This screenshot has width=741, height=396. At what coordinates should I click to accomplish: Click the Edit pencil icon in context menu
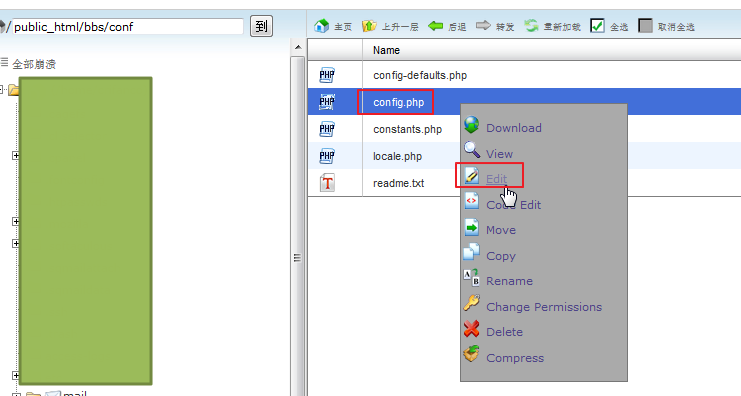[x=472, y=175]
